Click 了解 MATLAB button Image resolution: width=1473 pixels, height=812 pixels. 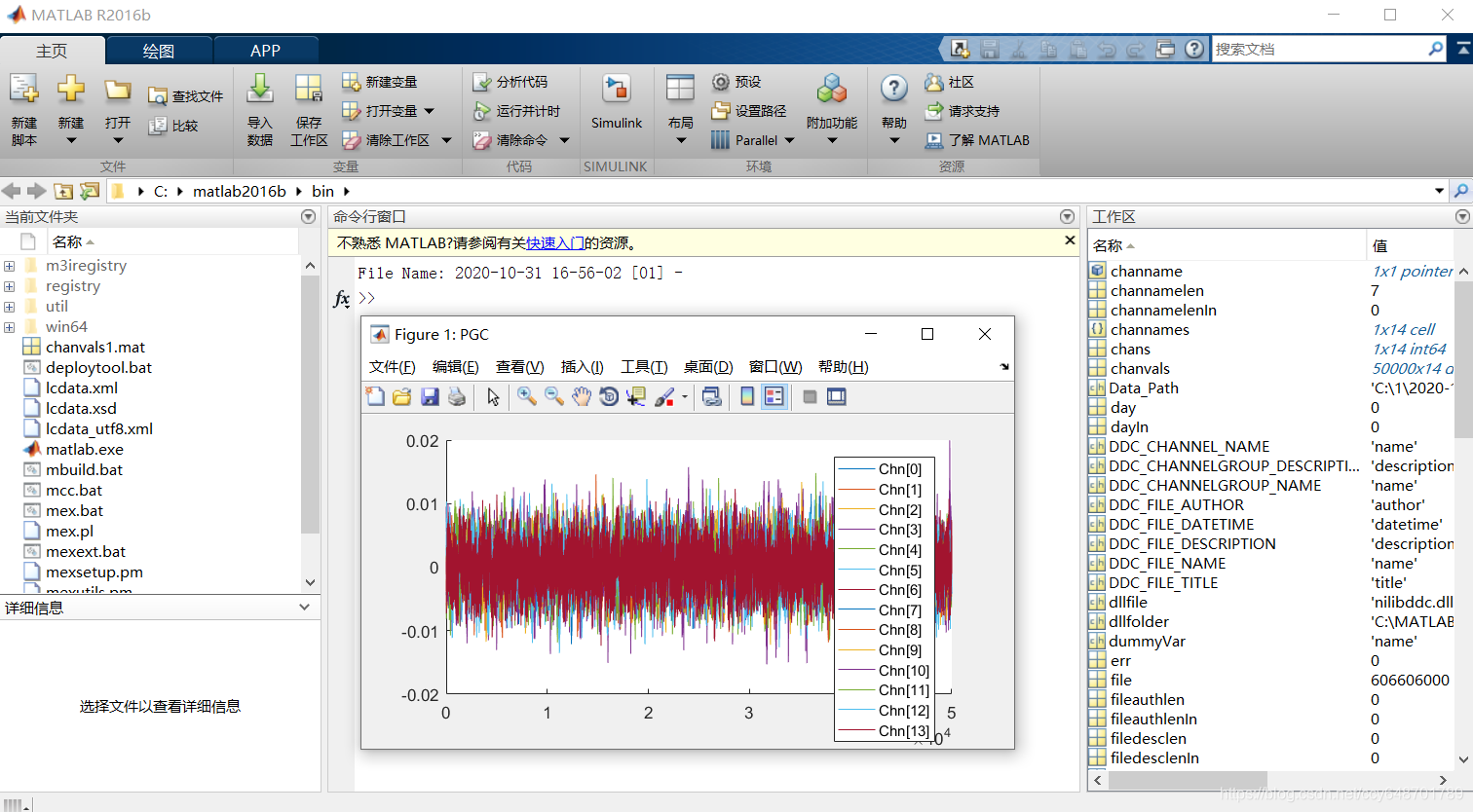(x=977, y=140)
